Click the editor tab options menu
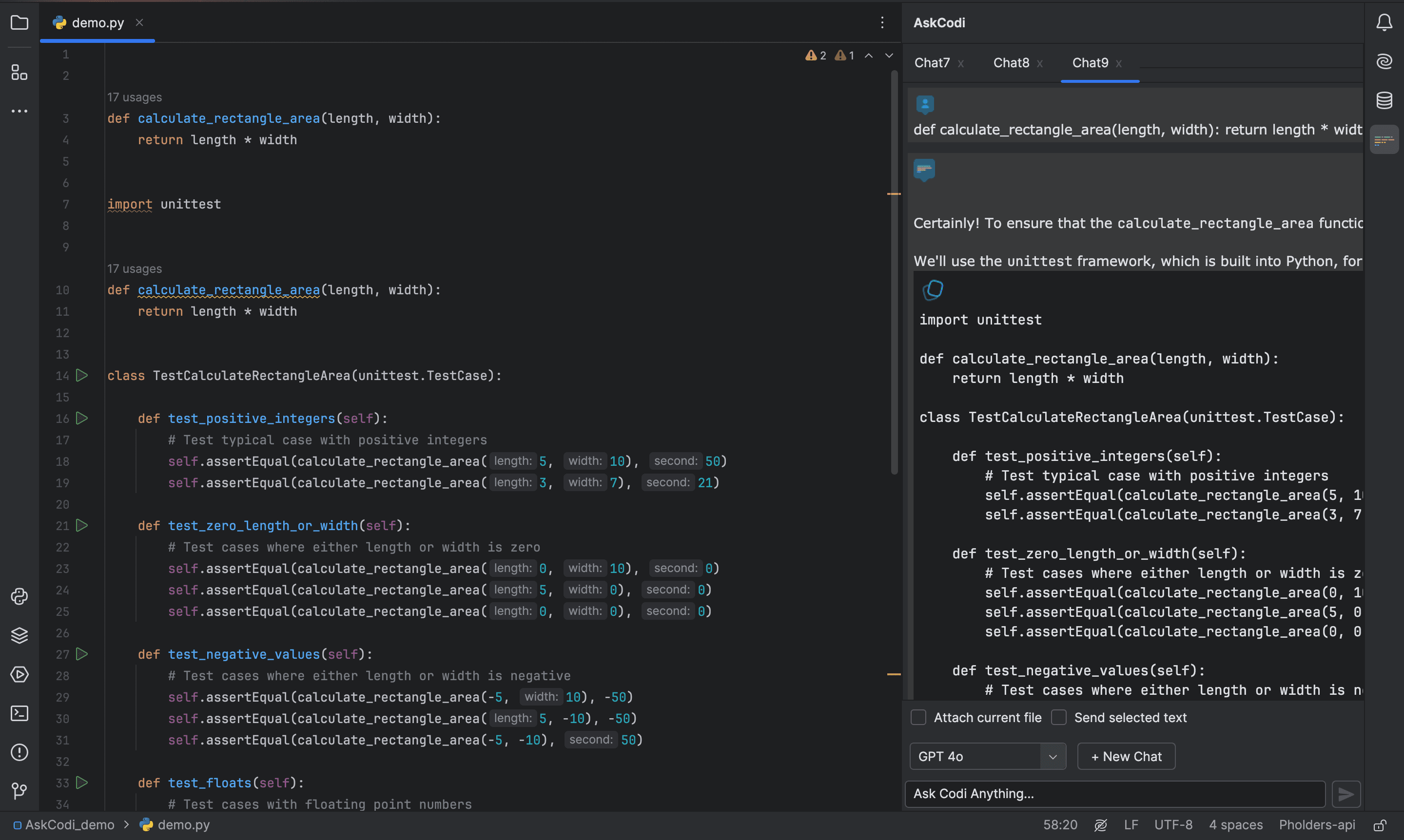Image resolution: width=1404 pixels, height=840 pixels. 882,22
